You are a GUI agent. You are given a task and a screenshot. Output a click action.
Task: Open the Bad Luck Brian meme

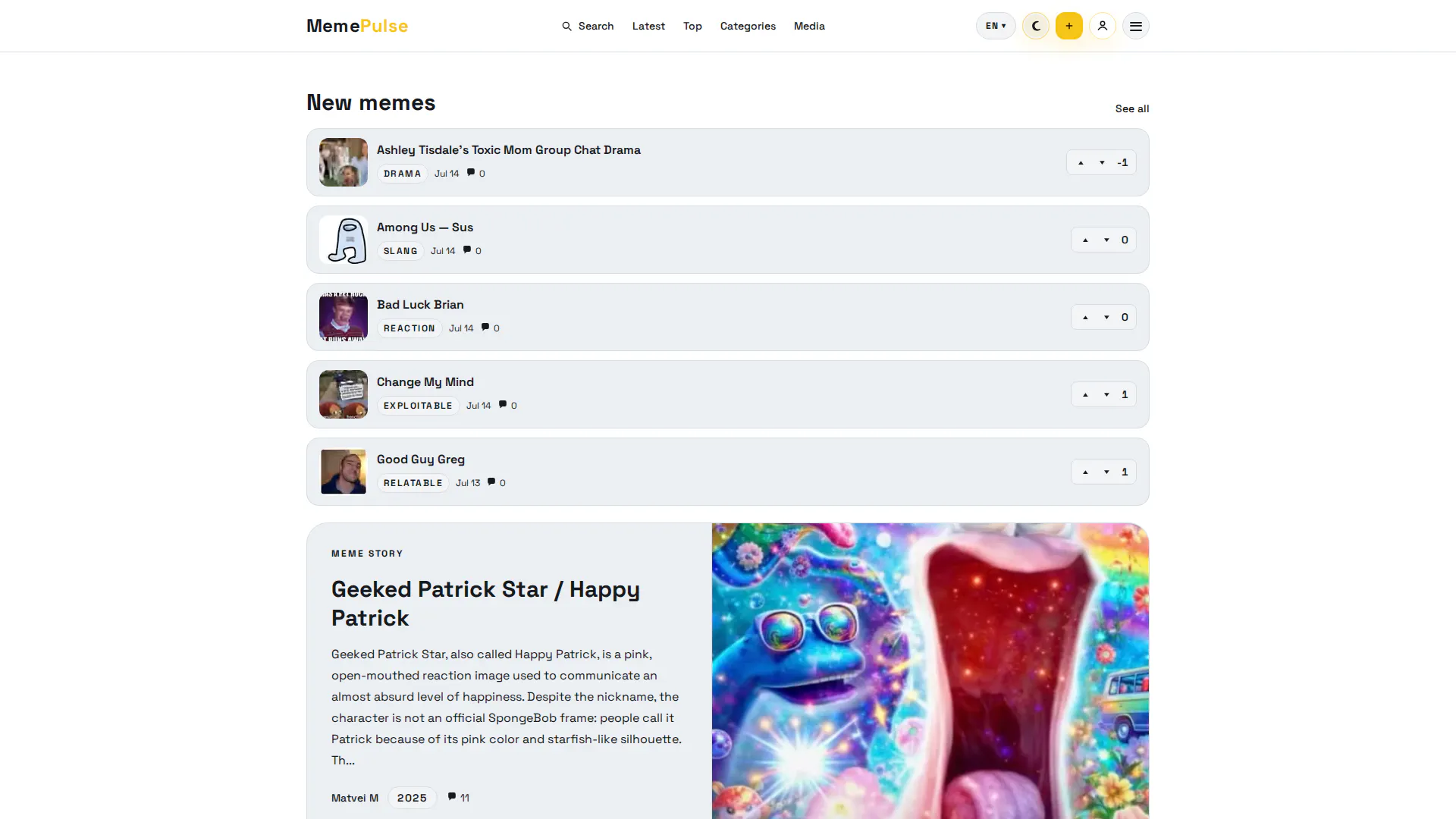point(420,305)
